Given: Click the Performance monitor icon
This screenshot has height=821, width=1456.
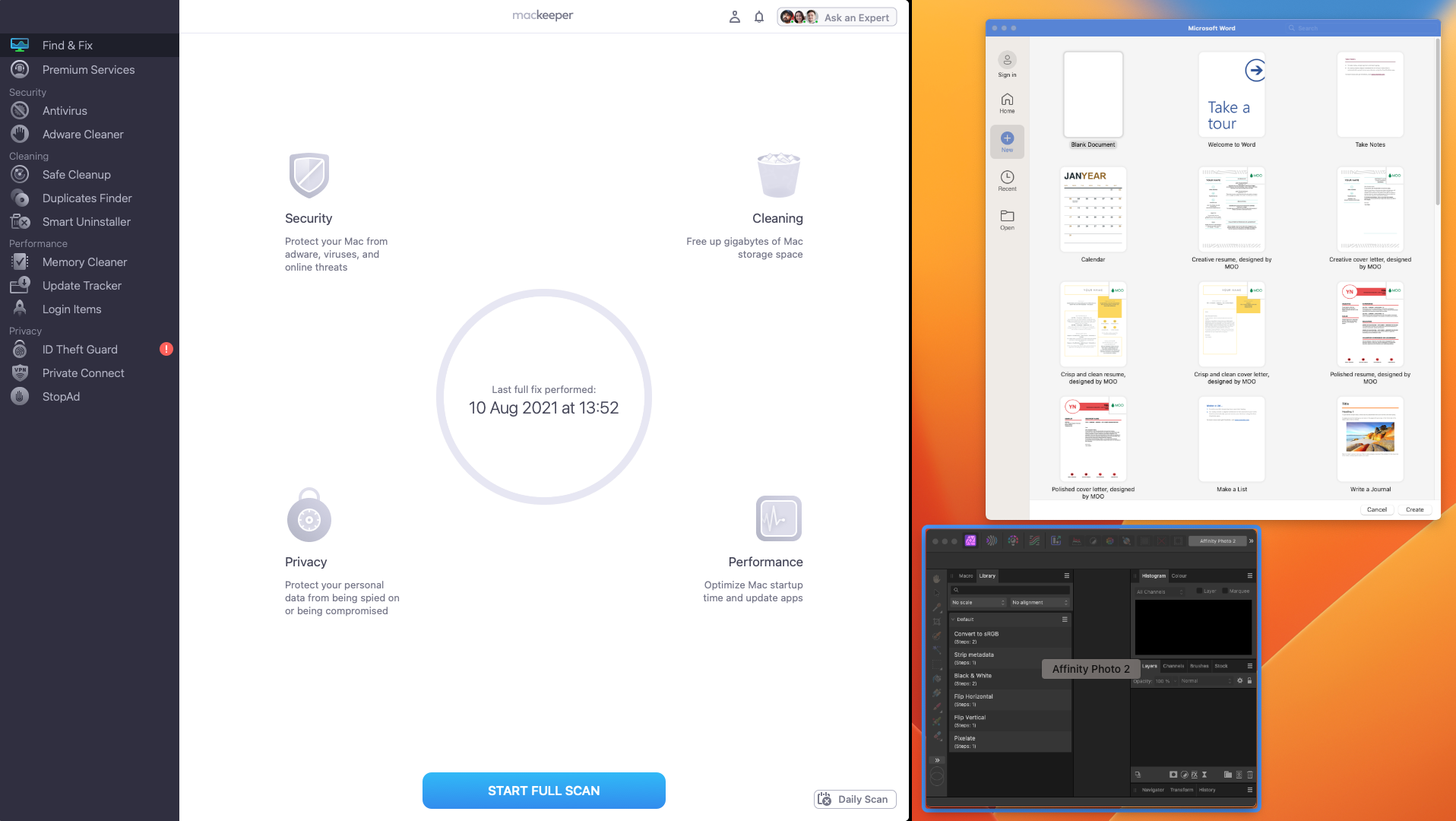Looking at the screenshot, I should pos(779,518).
